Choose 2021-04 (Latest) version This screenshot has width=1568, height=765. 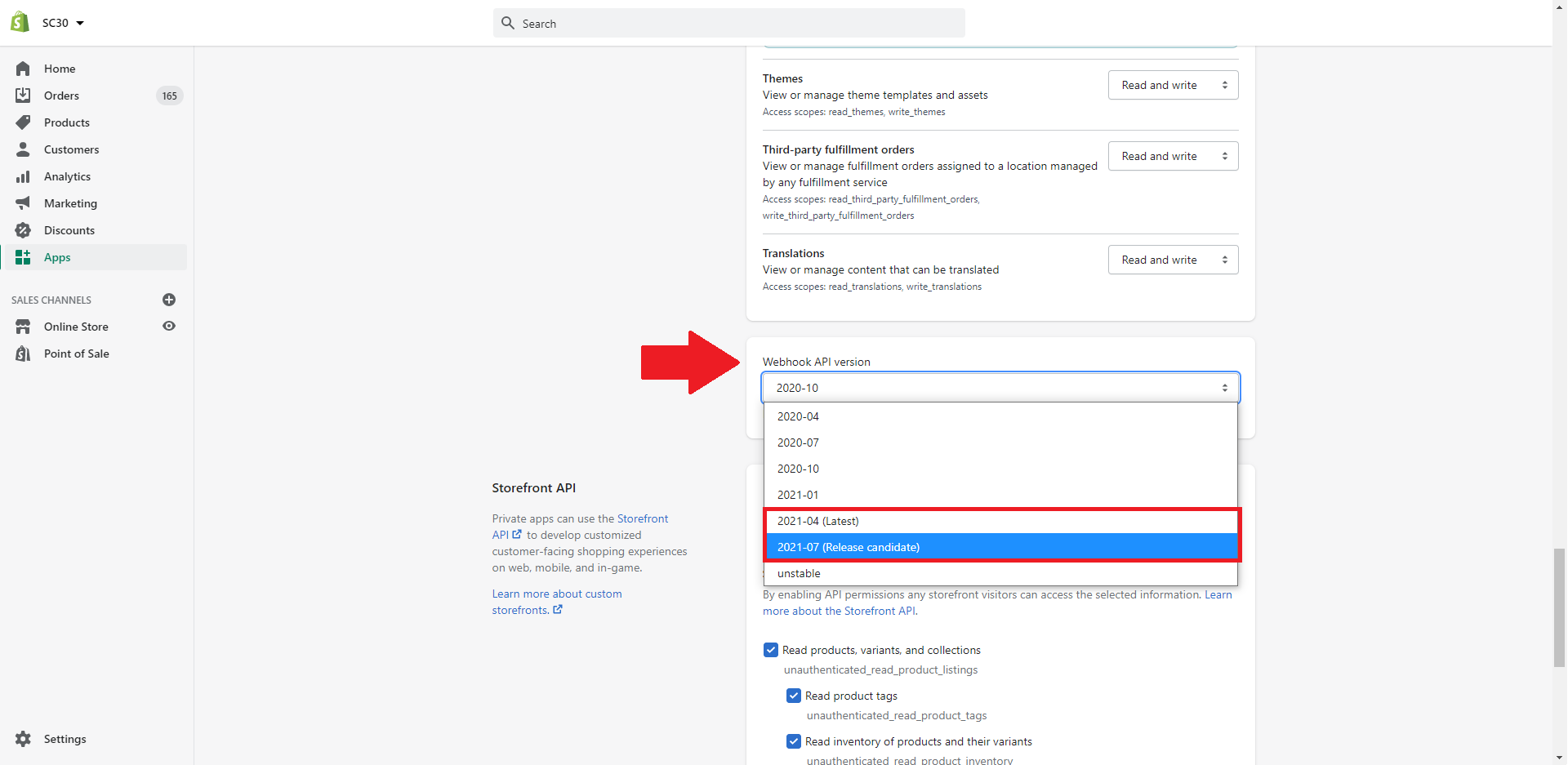click(x=1000, y=521)
